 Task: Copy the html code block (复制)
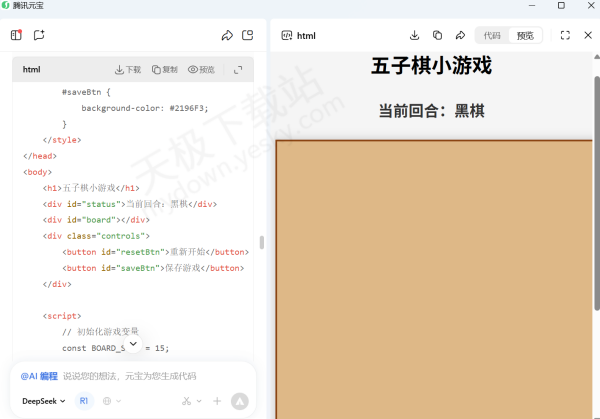[165, 70]
